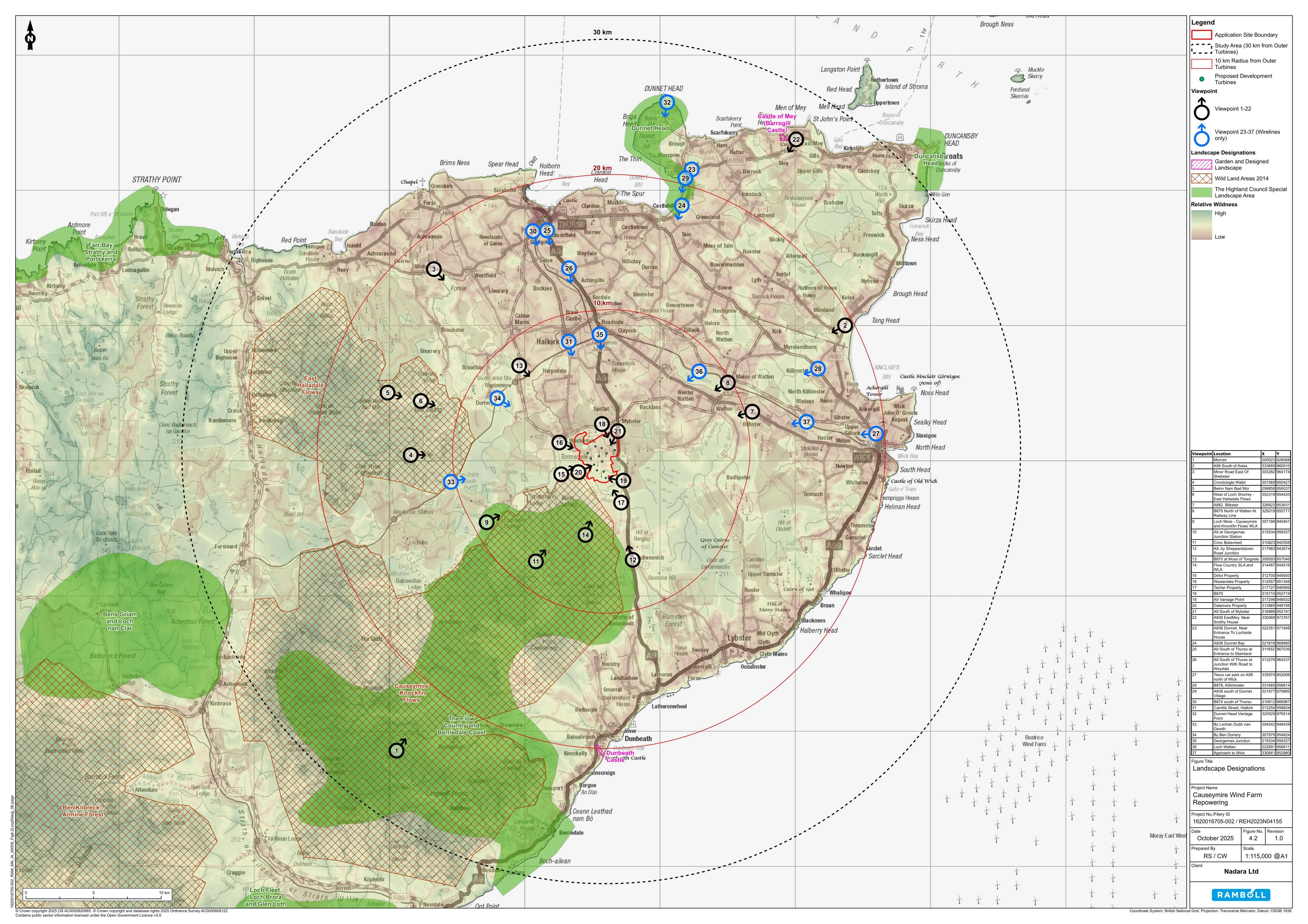Click the Viewpoint 23-37 blue legend symbol
The image size is (1308, 924).
(x=1201, y=134)
